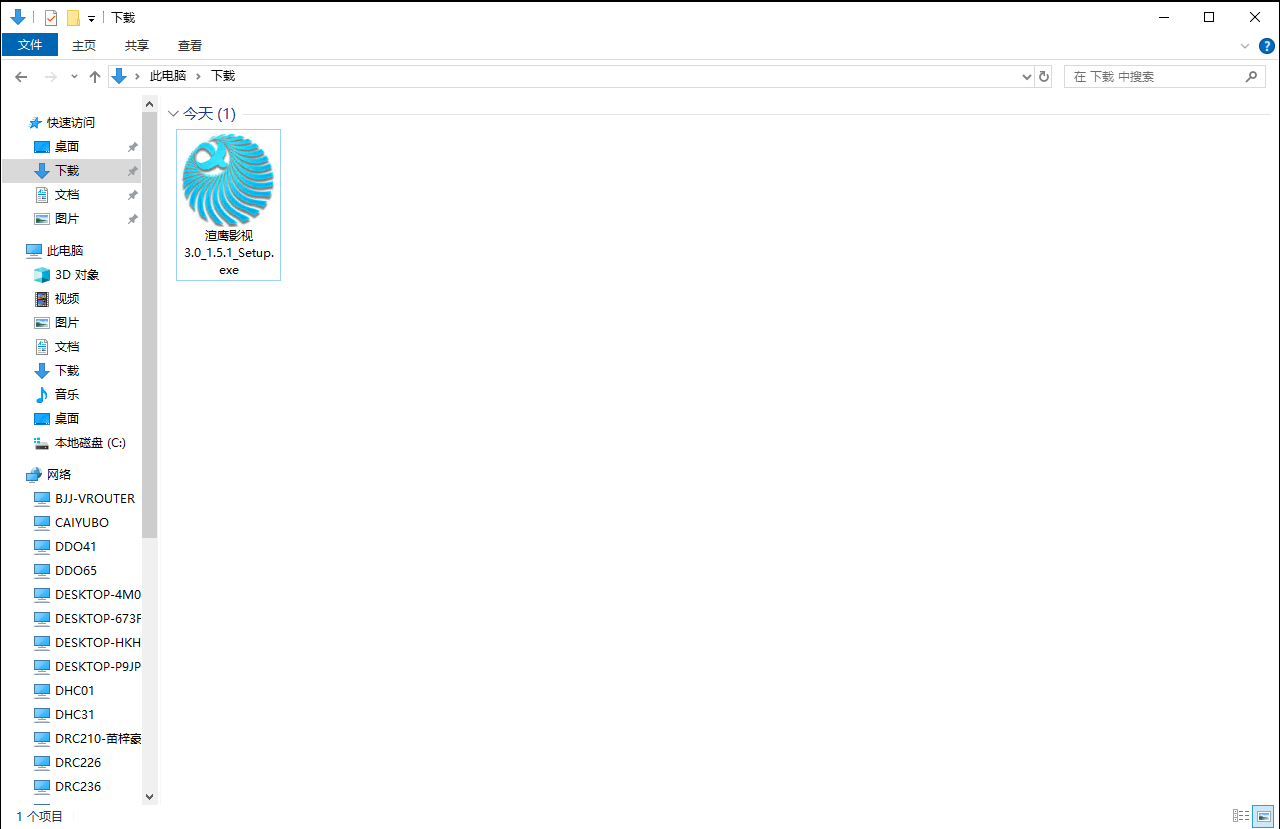Open the 文件 menu
Screen dimensions: 1280x829
point(30,46)
